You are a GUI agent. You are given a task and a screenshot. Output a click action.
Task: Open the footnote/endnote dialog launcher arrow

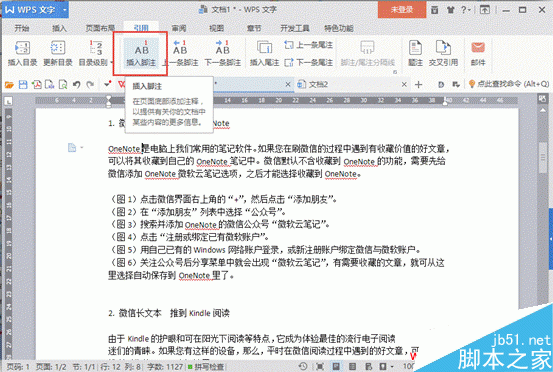pos(395,72)
